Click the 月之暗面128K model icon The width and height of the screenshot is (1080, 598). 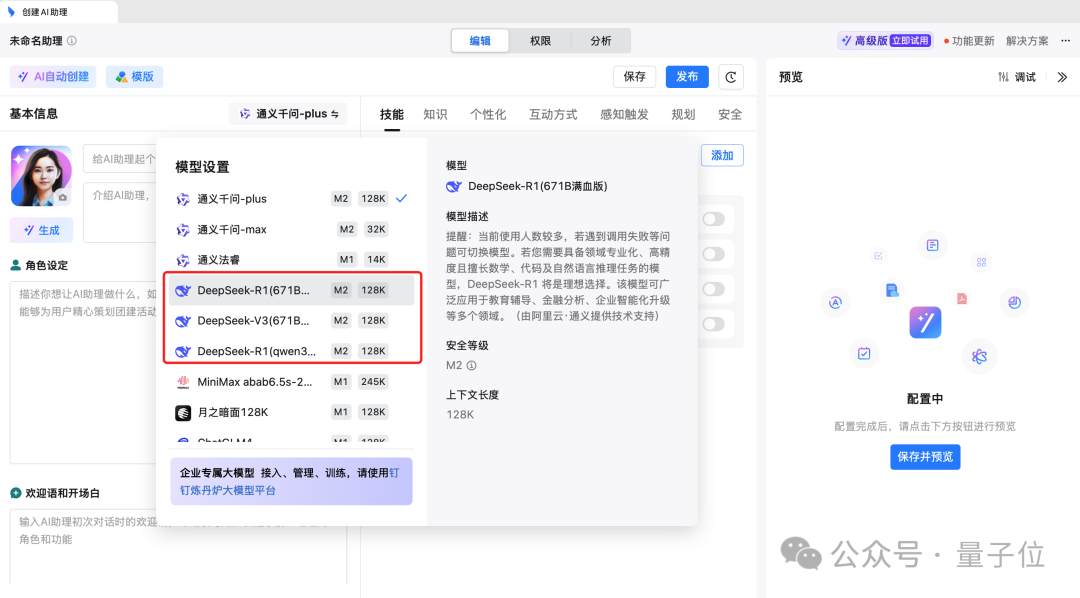pyautogui.click(x=183, y=412)
